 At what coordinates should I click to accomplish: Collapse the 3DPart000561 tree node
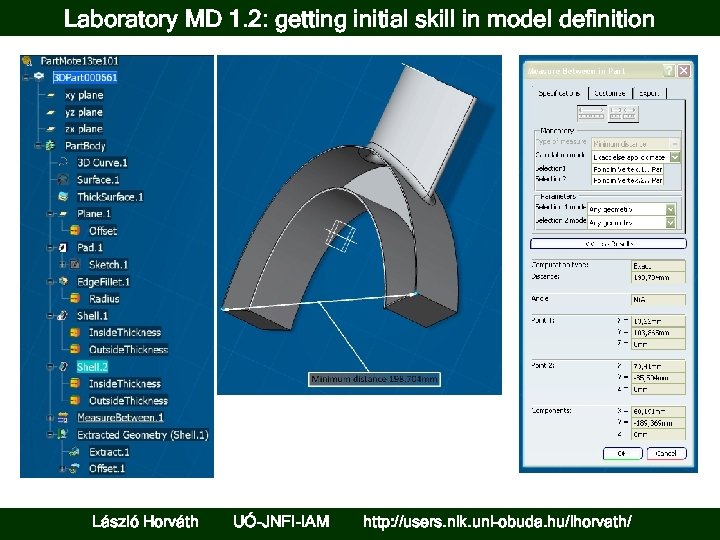point(27,77)
